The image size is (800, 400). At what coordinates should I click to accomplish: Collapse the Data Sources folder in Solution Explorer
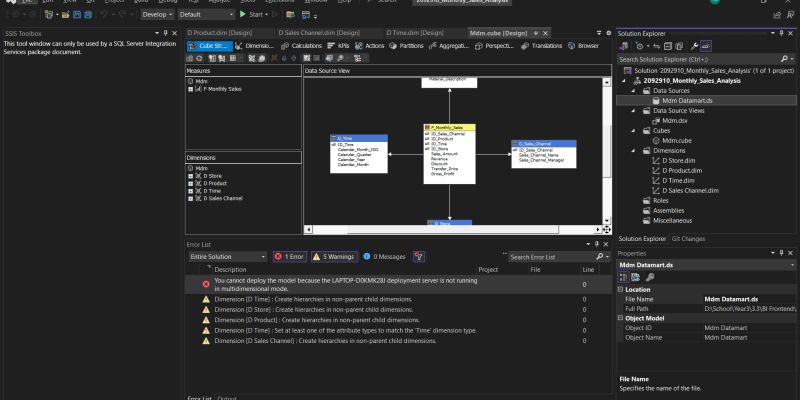[x=633, y=91]
